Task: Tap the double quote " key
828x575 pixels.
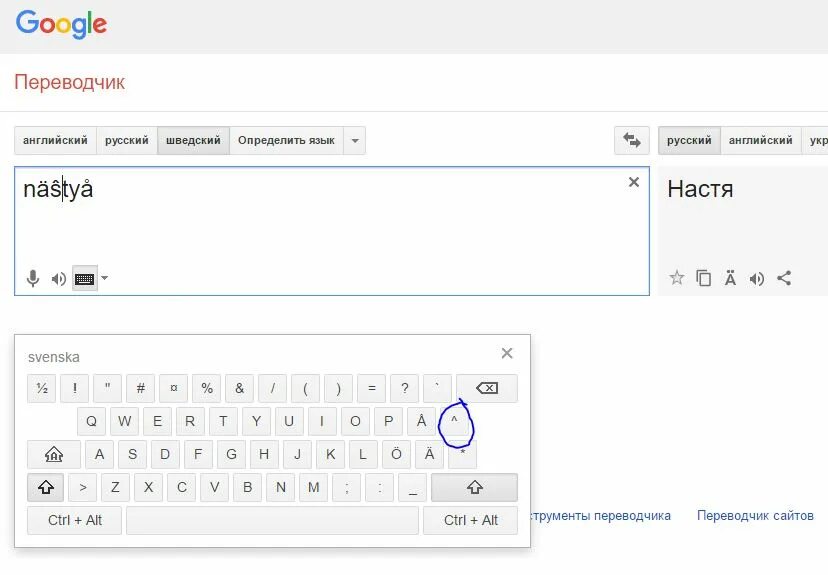Action: 108,389
